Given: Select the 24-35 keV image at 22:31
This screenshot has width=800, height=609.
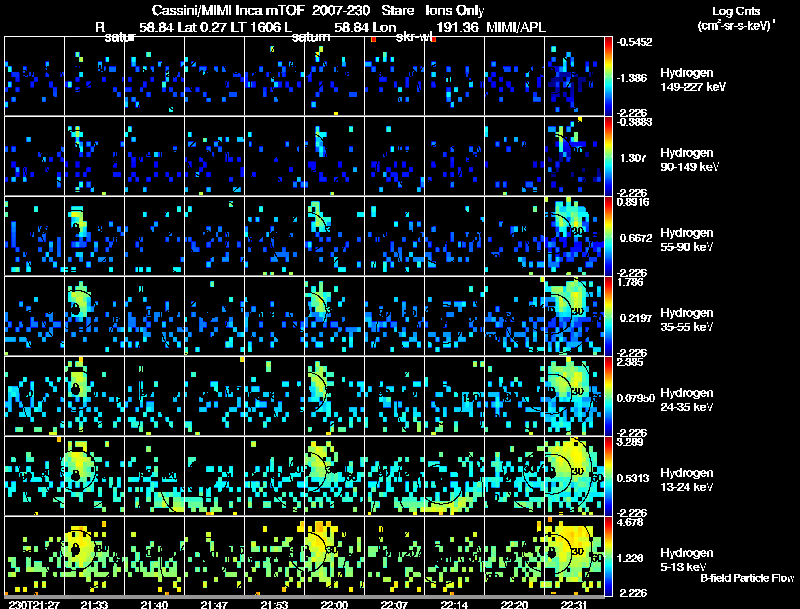Looking at the screenshot, I should tap(574, 395).
